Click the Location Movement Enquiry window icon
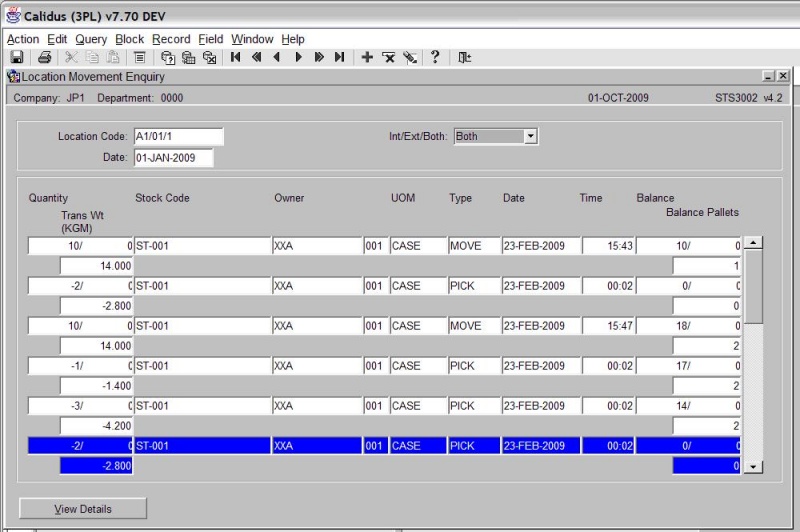Image resolution: width=800 pixels, height=532 pixels. tap(13, 77)
